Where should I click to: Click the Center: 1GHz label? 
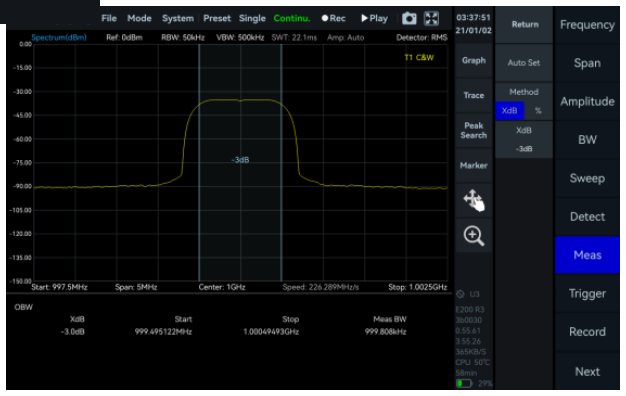tap(222, 287)
